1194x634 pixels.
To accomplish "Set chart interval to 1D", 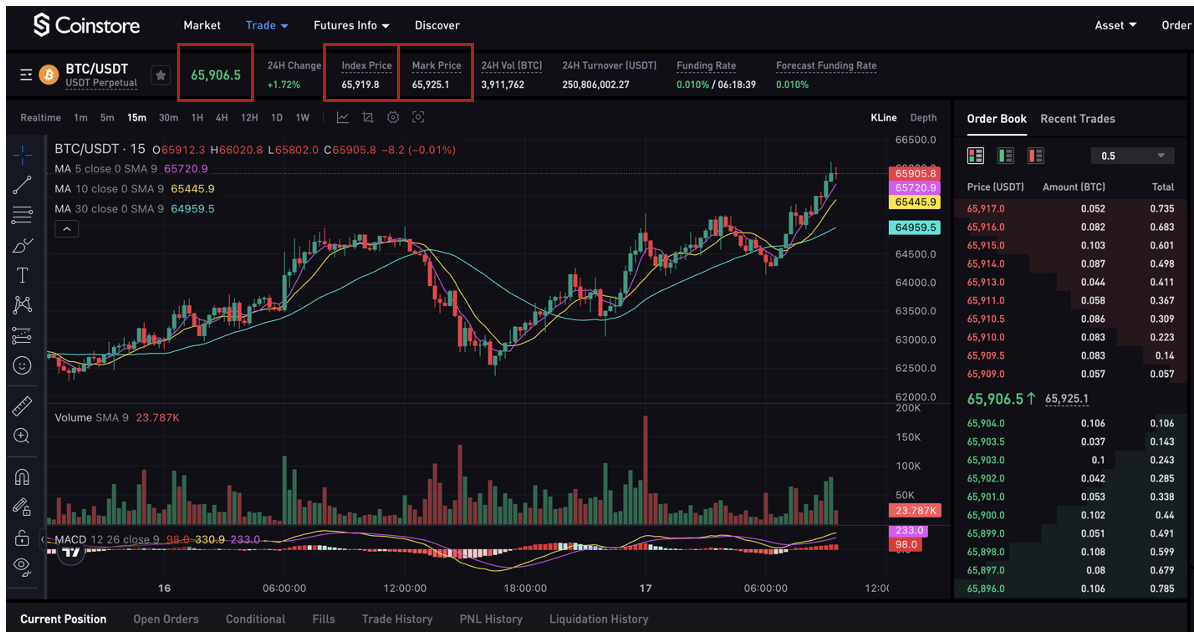I will (x=277, y=117).
